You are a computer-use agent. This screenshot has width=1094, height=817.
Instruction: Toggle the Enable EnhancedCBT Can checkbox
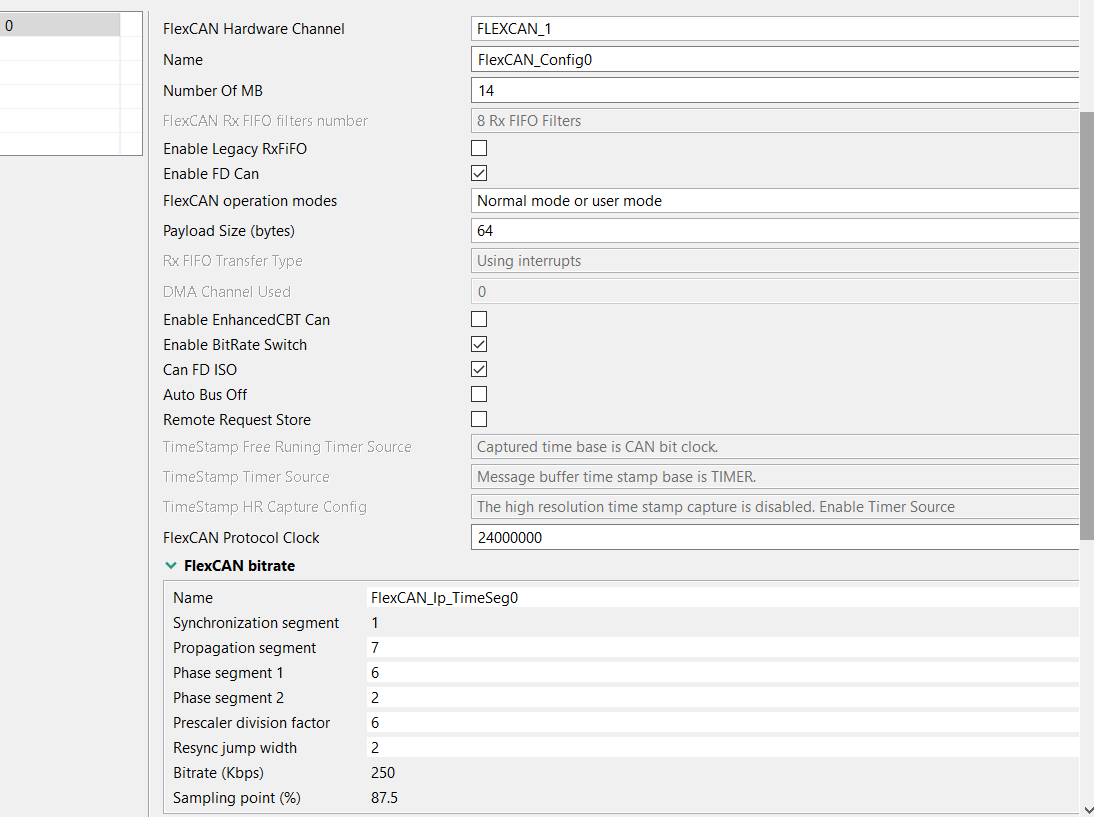(479, 320)
